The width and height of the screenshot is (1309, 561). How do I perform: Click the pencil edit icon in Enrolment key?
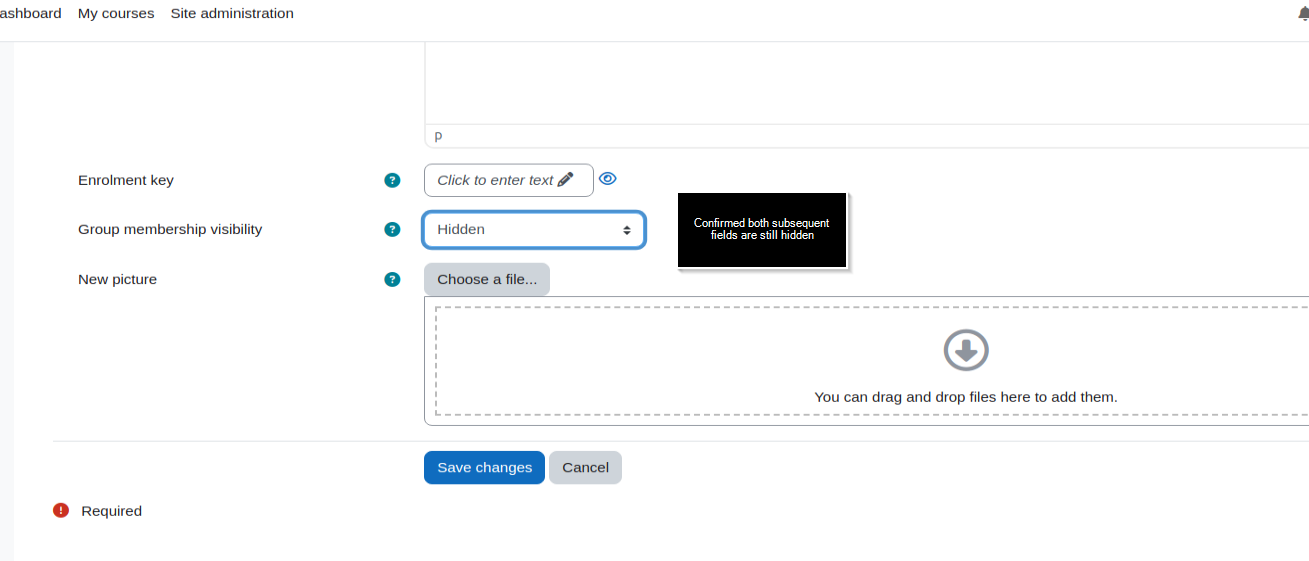tap(566, 180)
